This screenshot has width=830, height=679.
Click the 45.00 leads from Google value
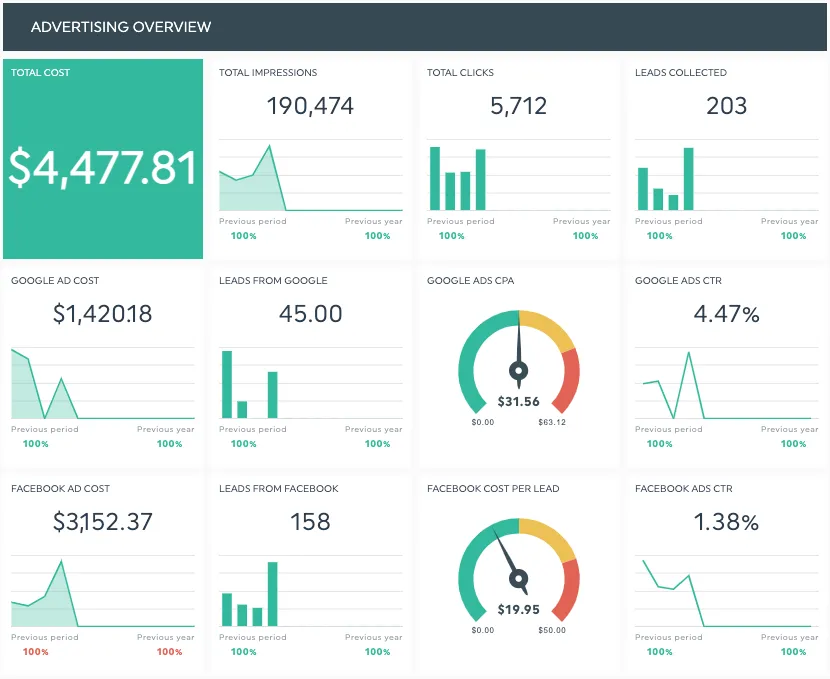click(311, 314)
